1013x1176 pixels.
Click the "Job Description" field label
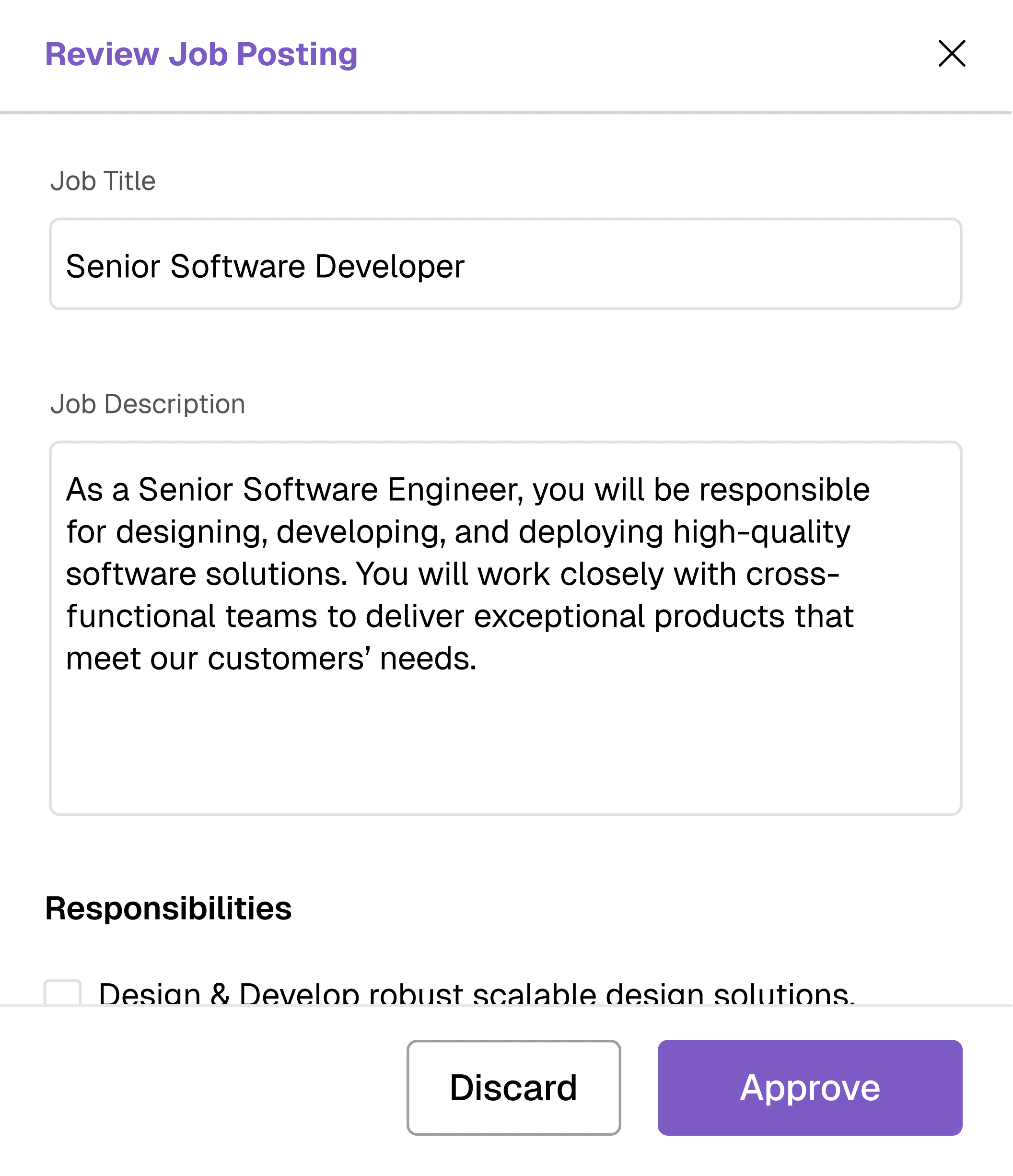pos(148,405)
